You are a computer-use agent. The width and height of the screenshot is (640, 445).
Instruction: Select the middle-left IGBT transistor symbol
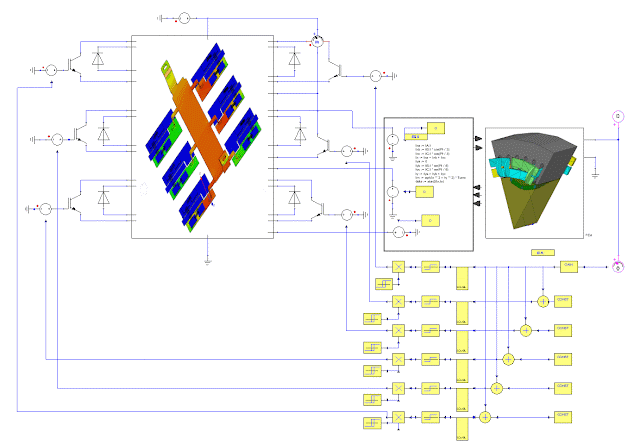point(80,134)
